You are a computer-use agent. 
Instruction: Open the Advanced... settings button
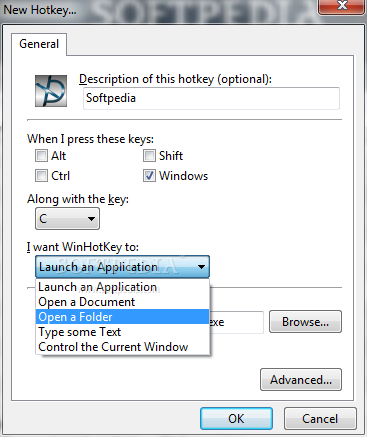tap(301, 380)
